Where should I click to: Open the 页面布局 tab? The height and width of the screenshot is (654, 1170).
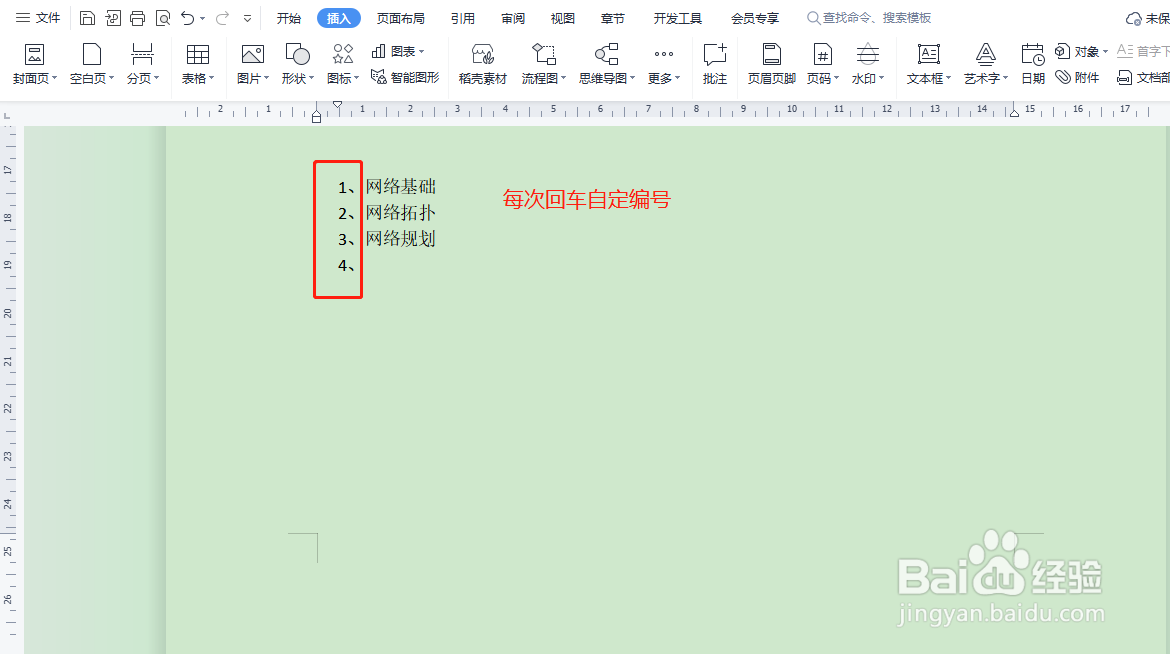(401, 18)
